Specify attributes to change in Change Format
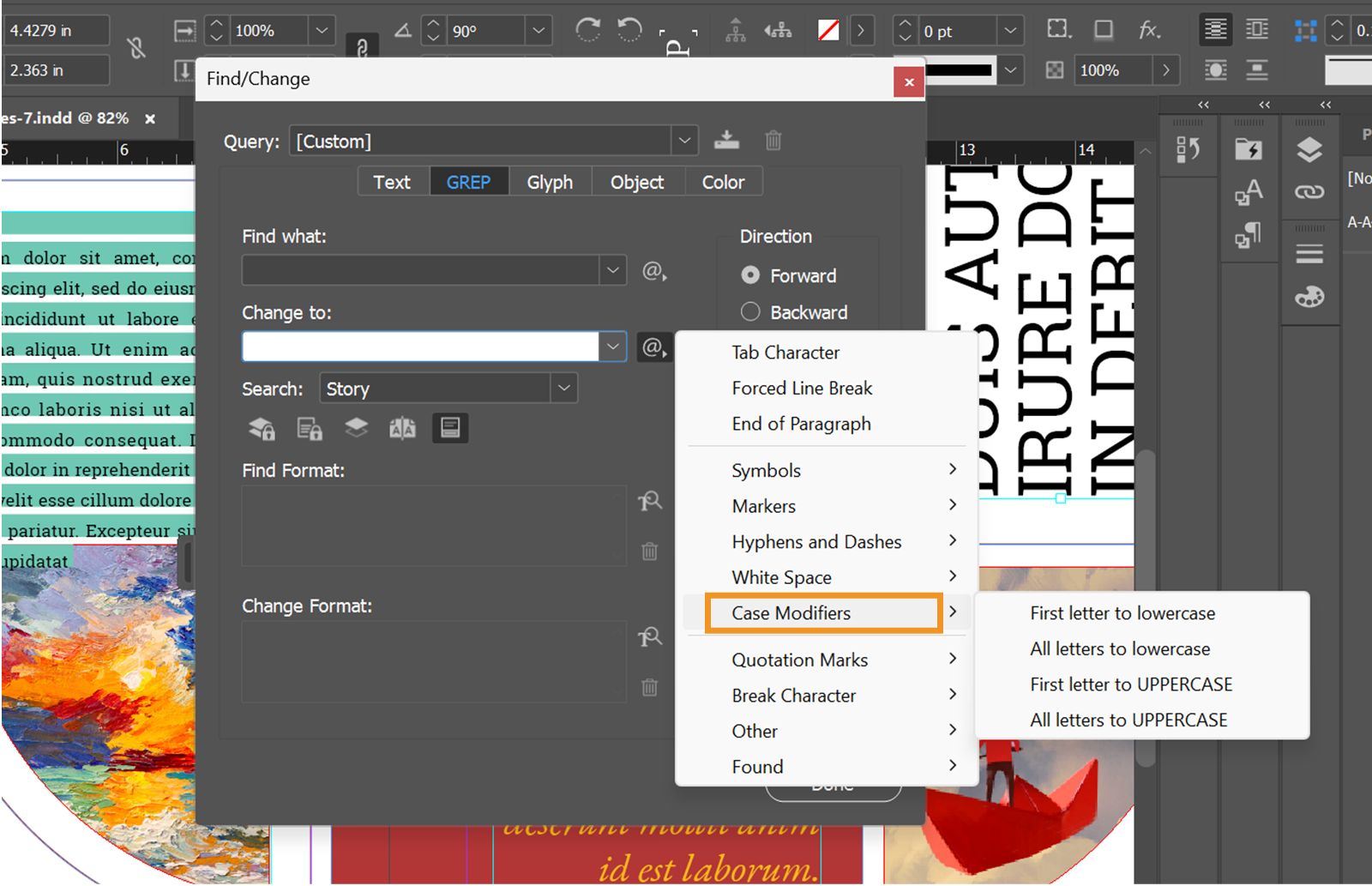Viewport: 1372px width, 886px height. tap(650, 636)
